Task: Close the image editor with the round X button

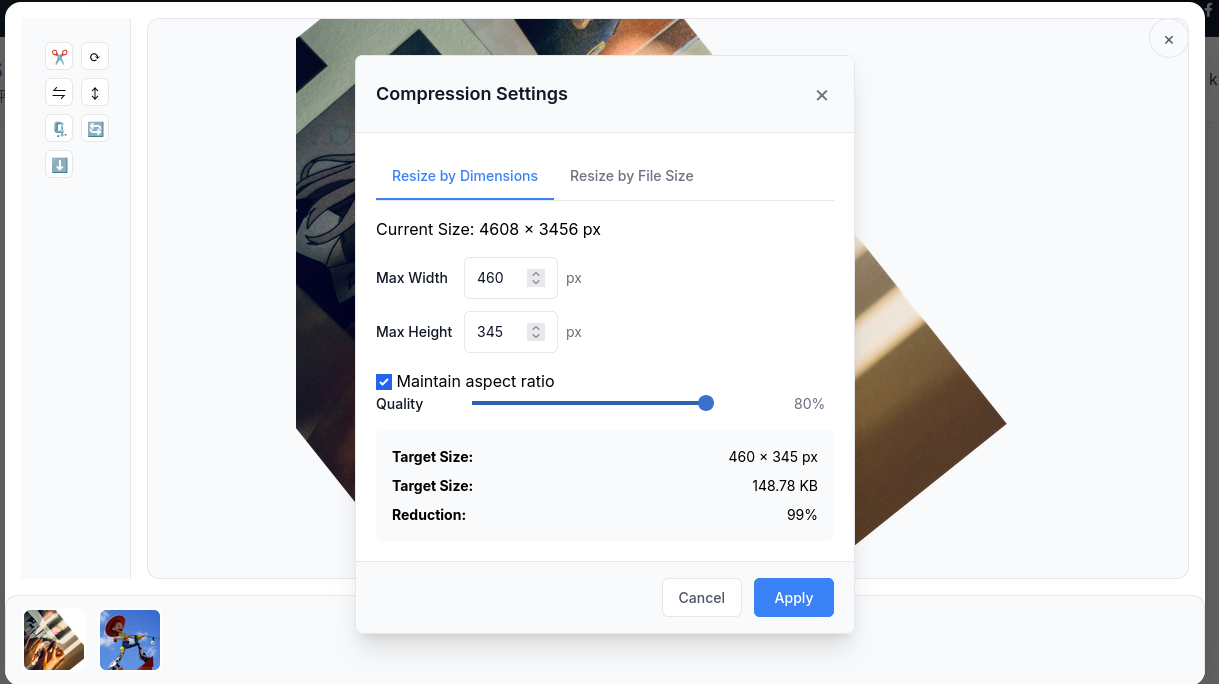Action: (1168, 40)
